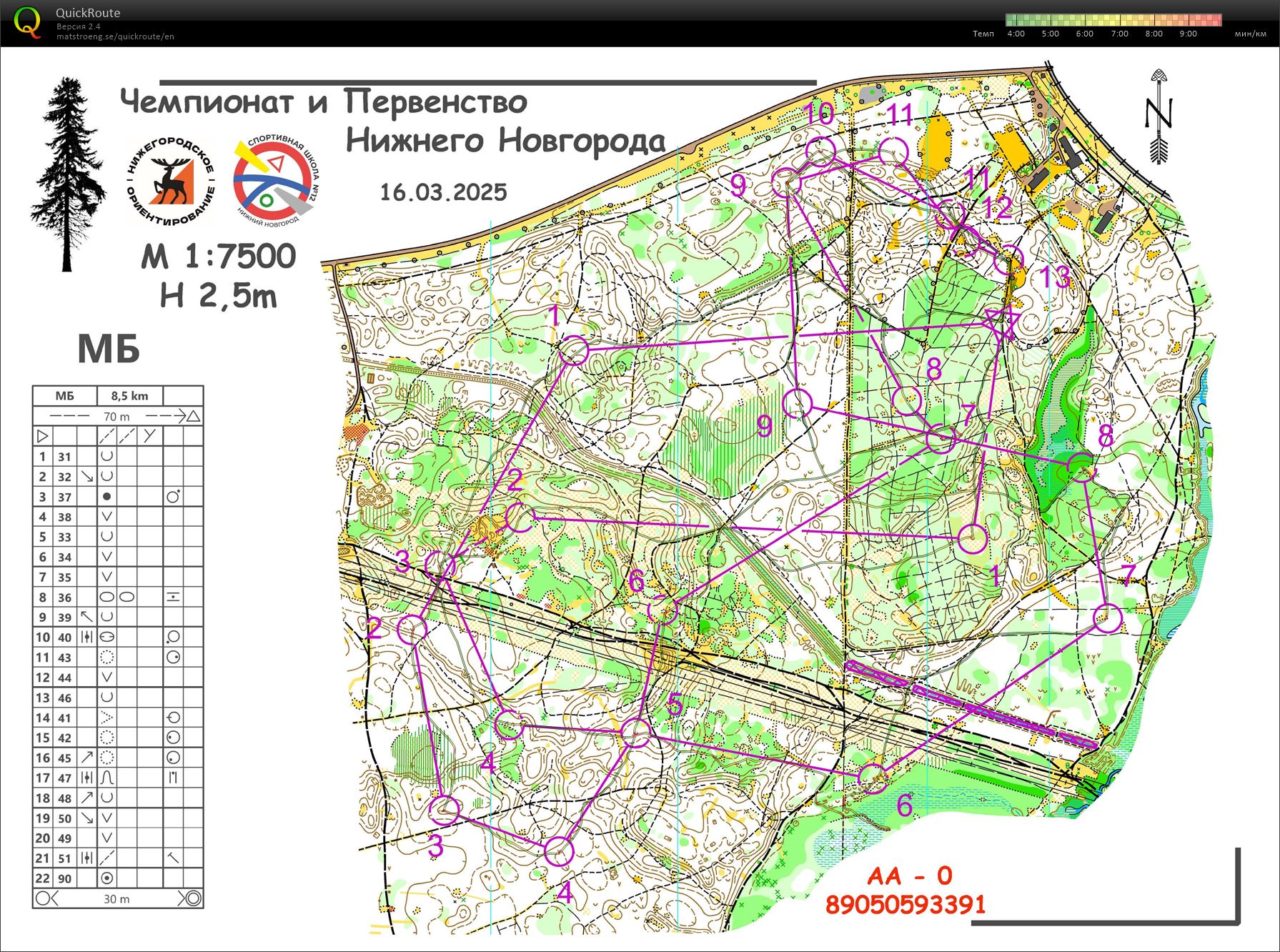This screenshot has width=1280, height=952.
Task: Click the spruce tree silhouette
Action: pos(68,174)
